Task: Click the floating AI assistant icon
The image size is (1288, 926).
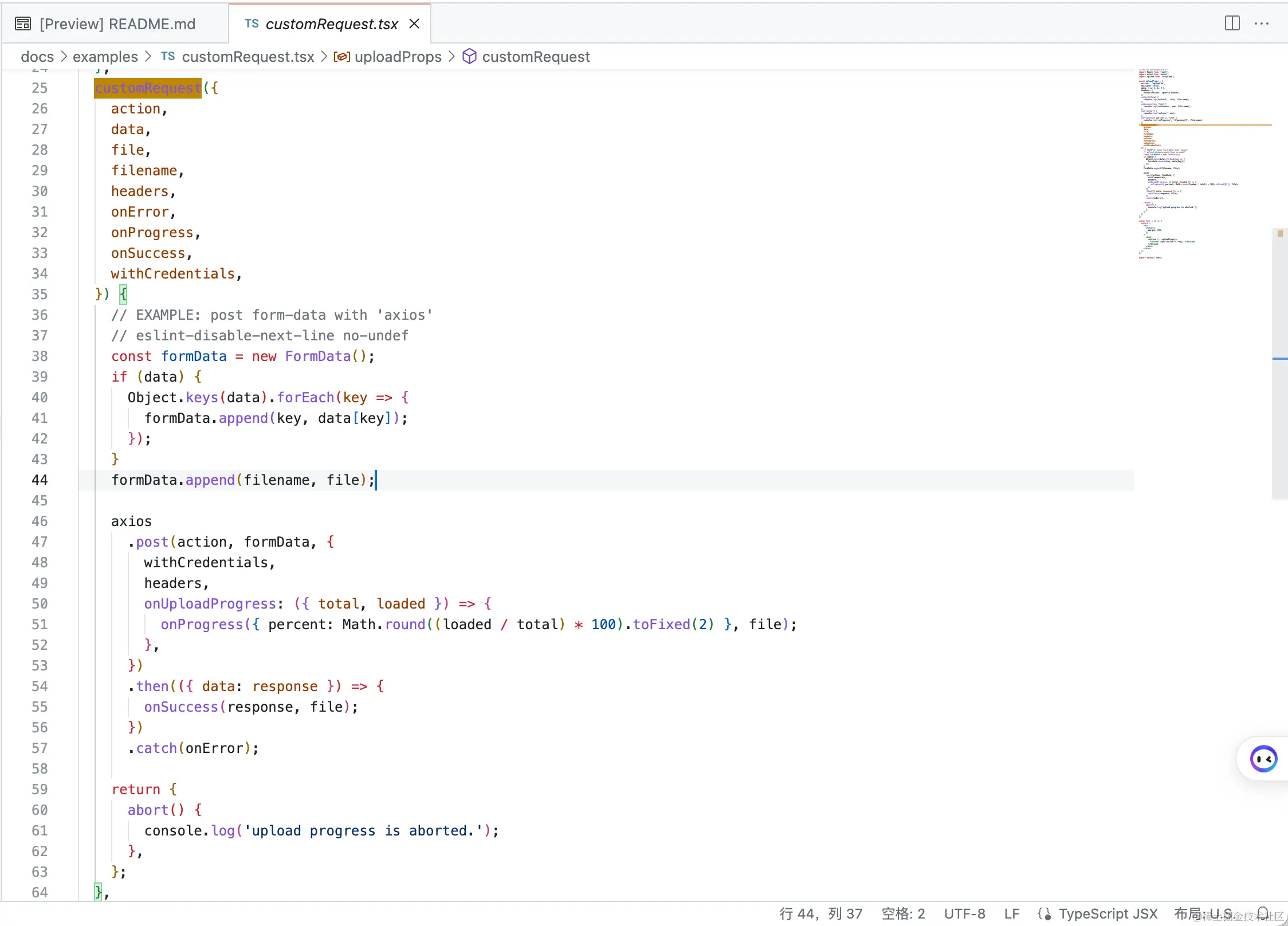Action: click(x=1263, y=759)
